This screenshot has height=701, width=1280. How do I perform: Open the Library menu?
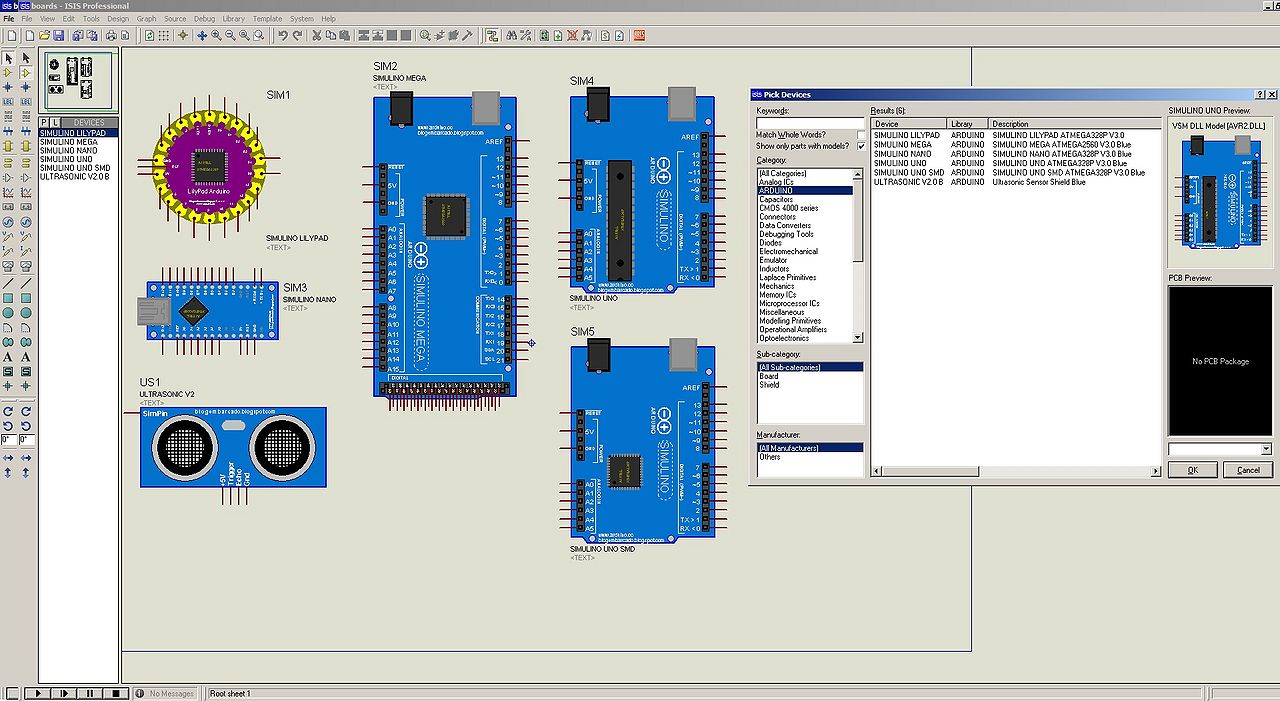233,19
